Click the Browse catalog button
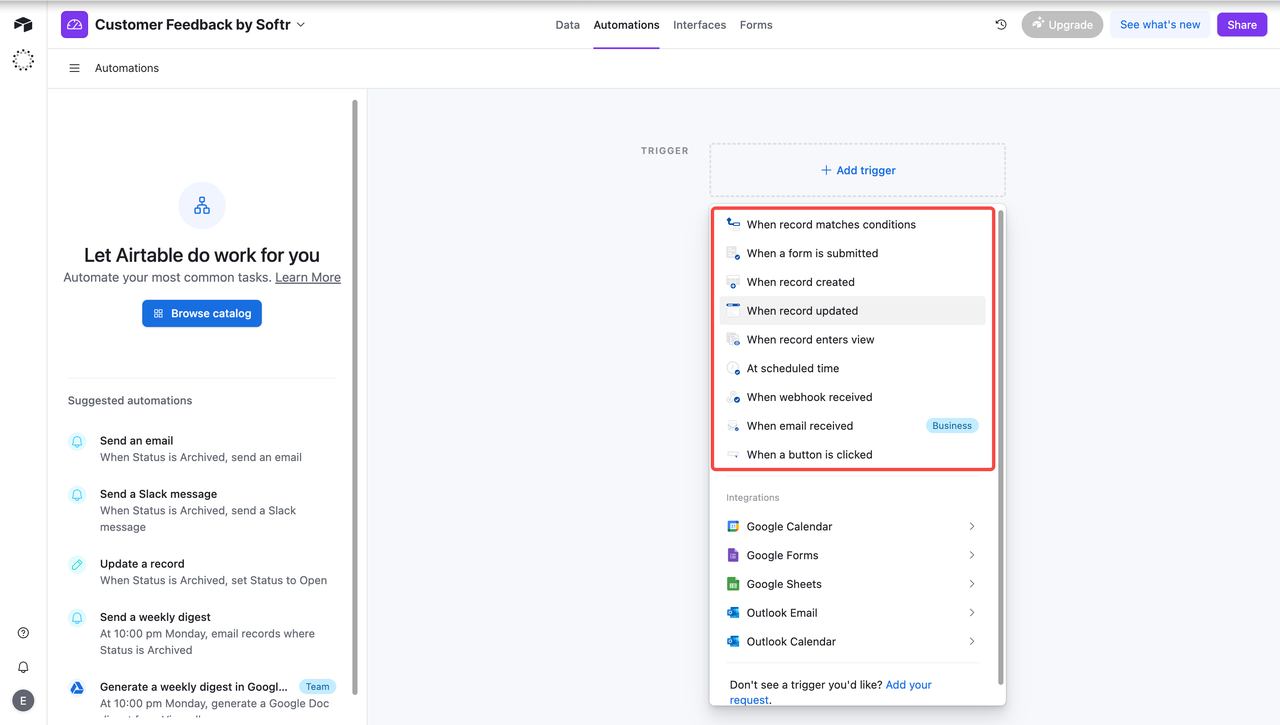This screenshot has height=725, width=1280. coord(201,313)
